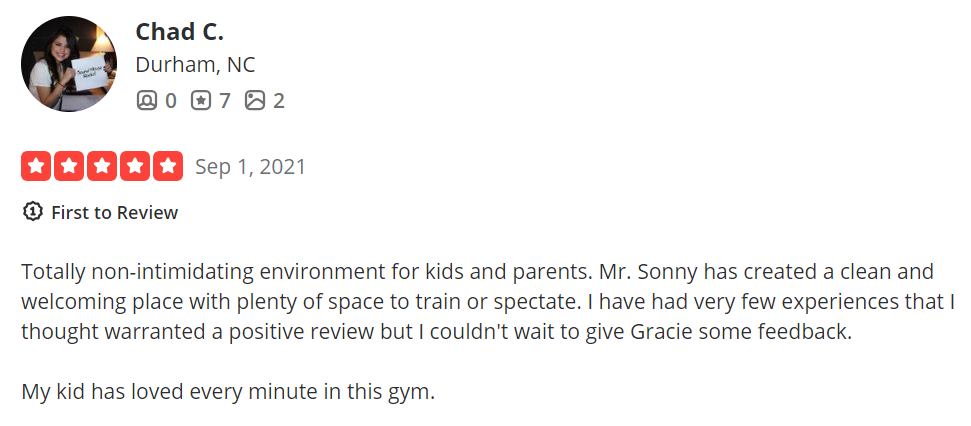Click the second star in rating

pos(69,166)
